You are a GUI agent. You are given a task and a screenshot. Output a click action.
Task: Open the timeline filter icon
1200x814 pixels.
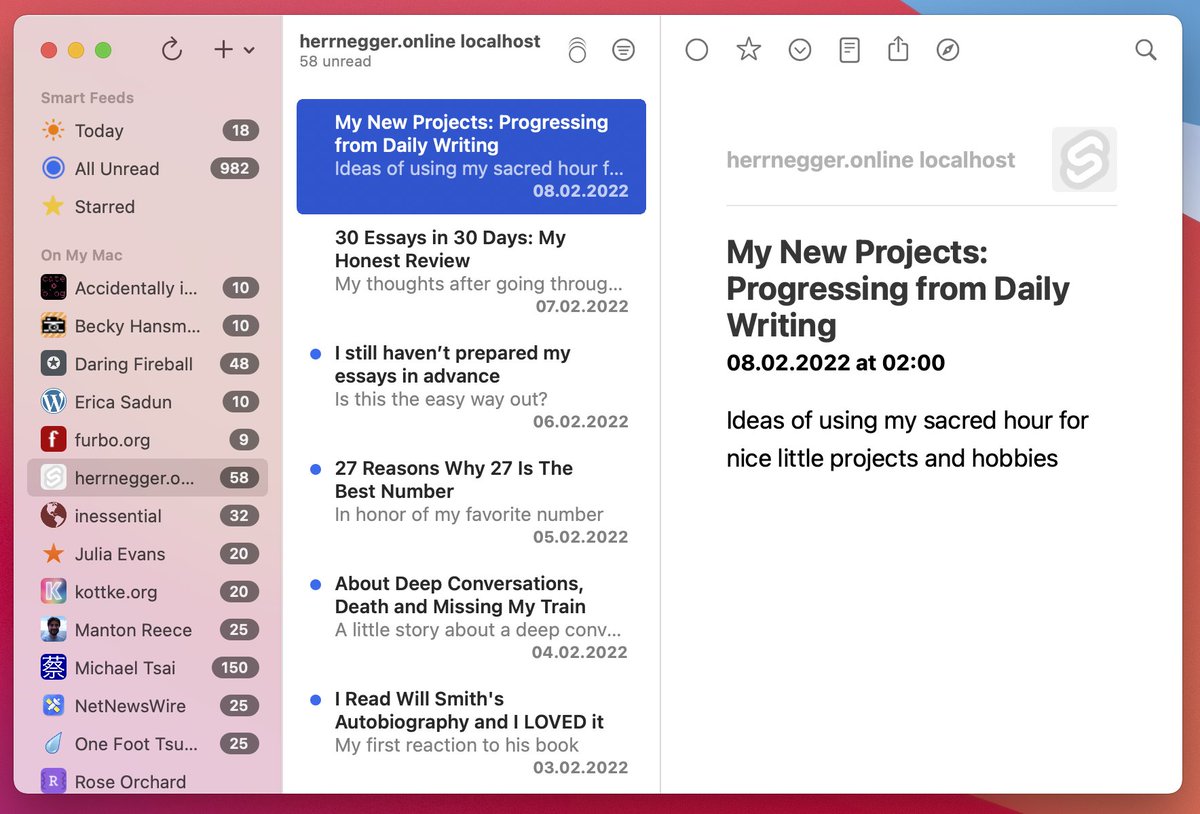pyautogui.click(x=623, y=49)
